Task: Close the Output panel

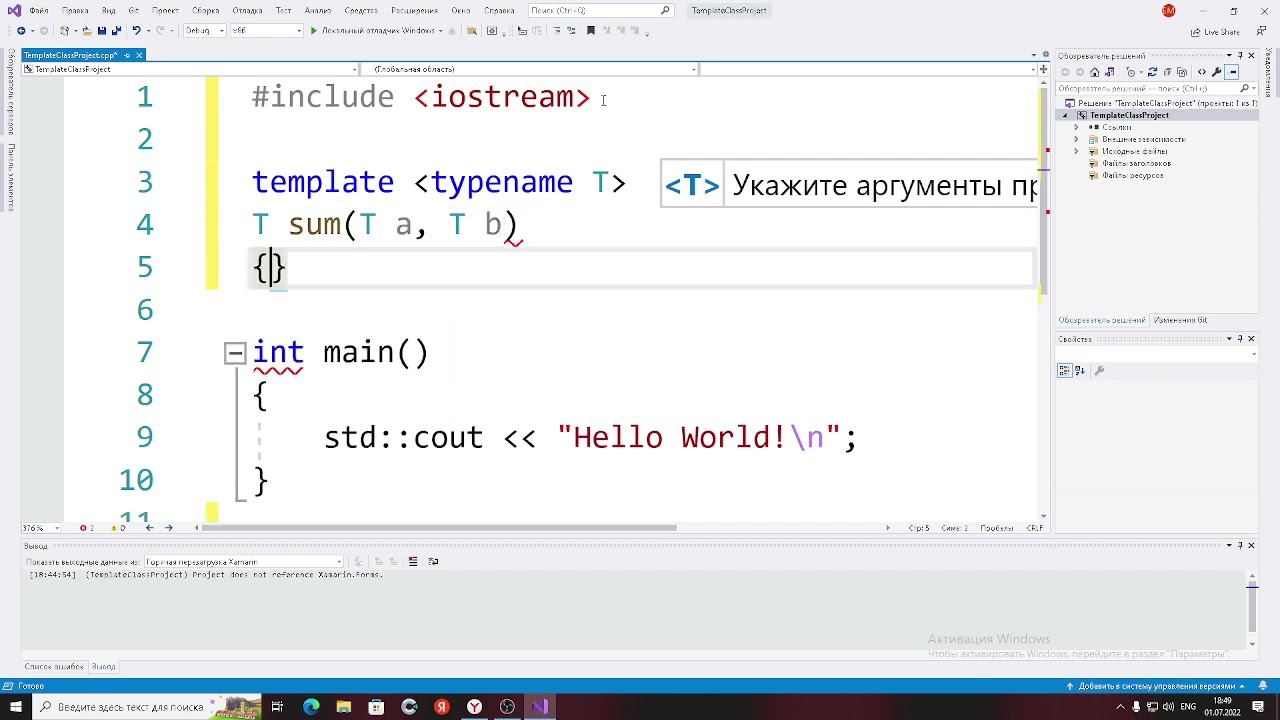Action: click(1251, 545)
